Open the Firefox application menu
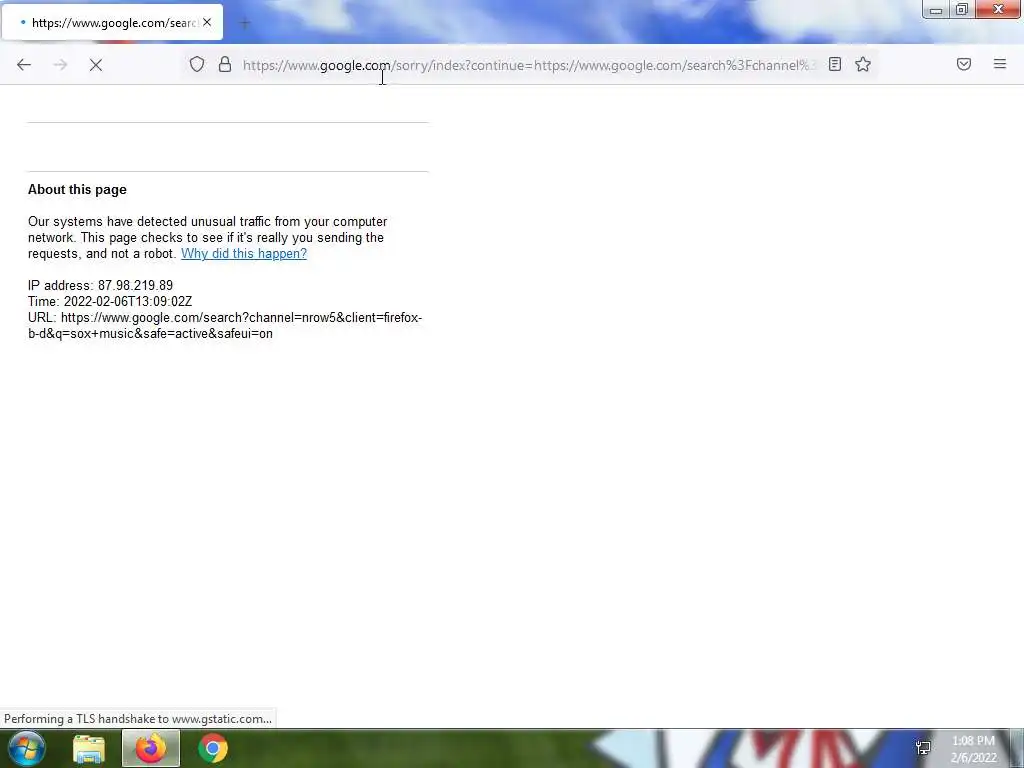The image size is (1024, 768). coord(1000,64)
